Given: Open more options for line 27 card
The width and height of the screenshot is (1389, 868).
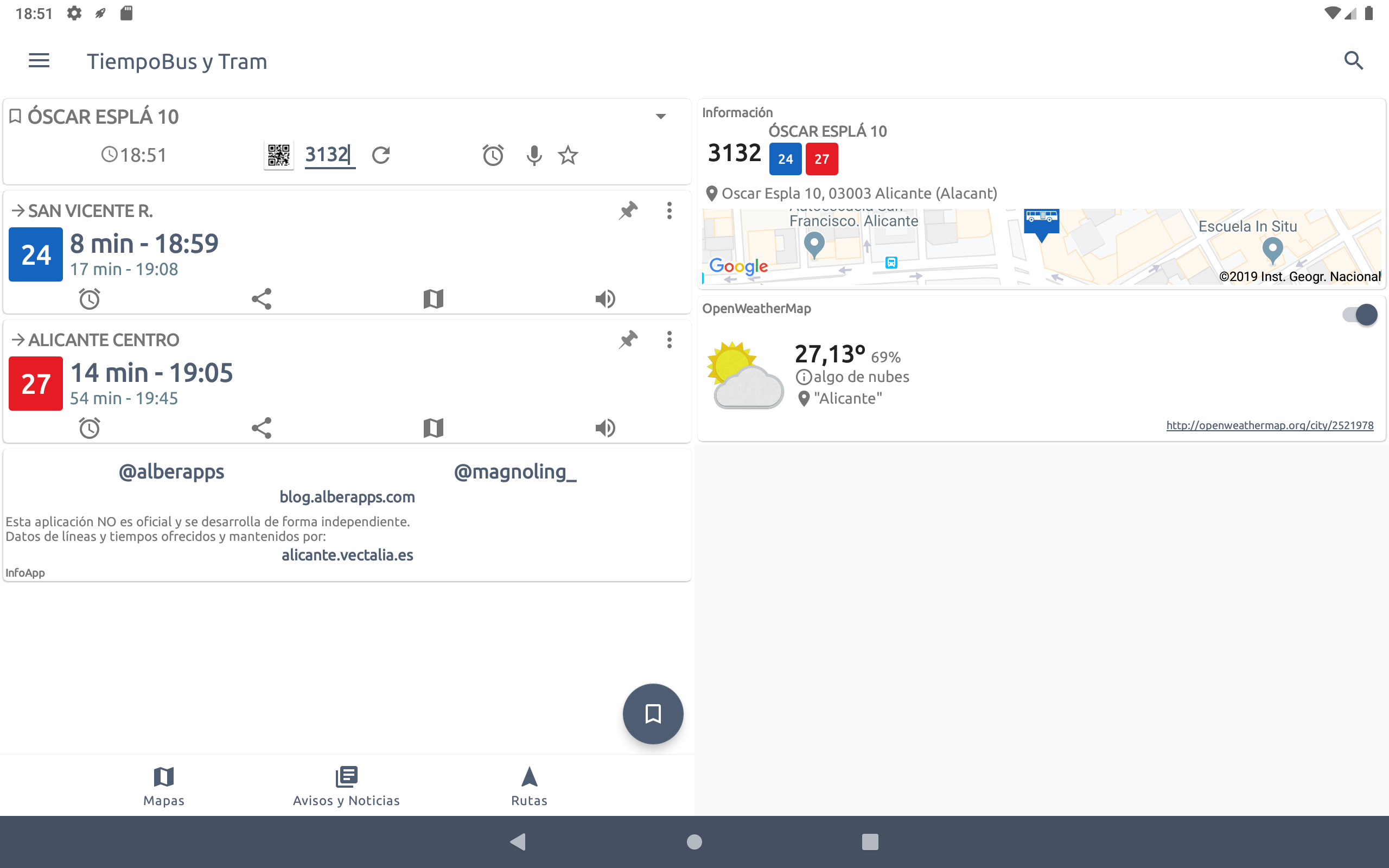Looking at the screenshot, I should 669,340.
